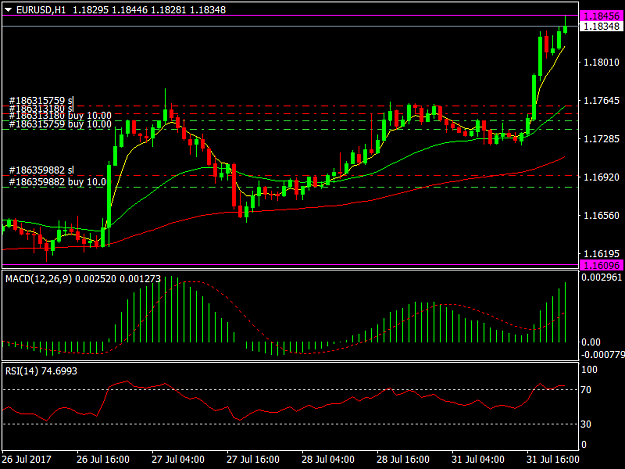Click the MACD scale value 0.002961
This screenshot has height=469, width=625.
click(x=602, y=277)
